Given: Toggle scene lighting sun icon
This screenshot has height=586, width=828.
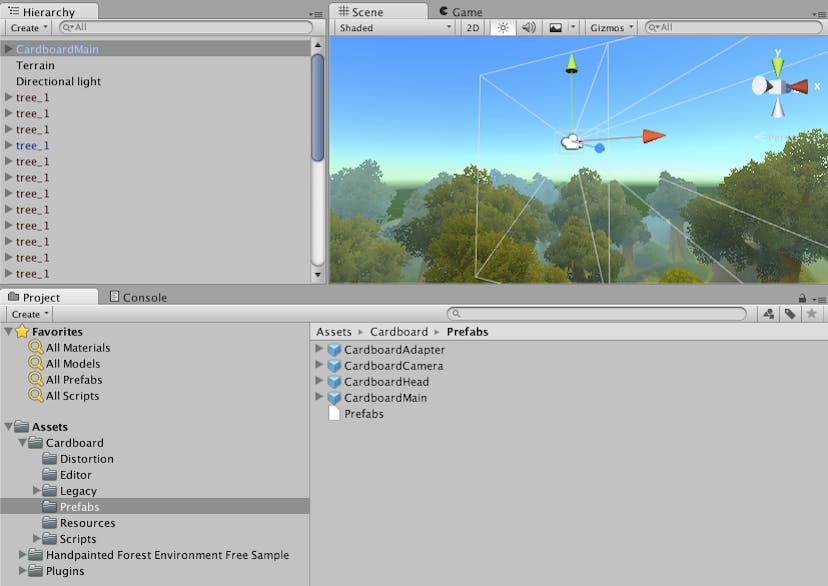Looking at the screenshot, I should coord(502,28).
